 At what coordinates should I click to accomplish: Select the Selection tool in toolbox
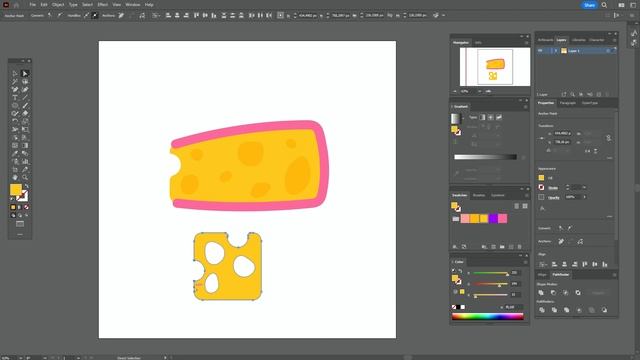(x=15, y=73)
